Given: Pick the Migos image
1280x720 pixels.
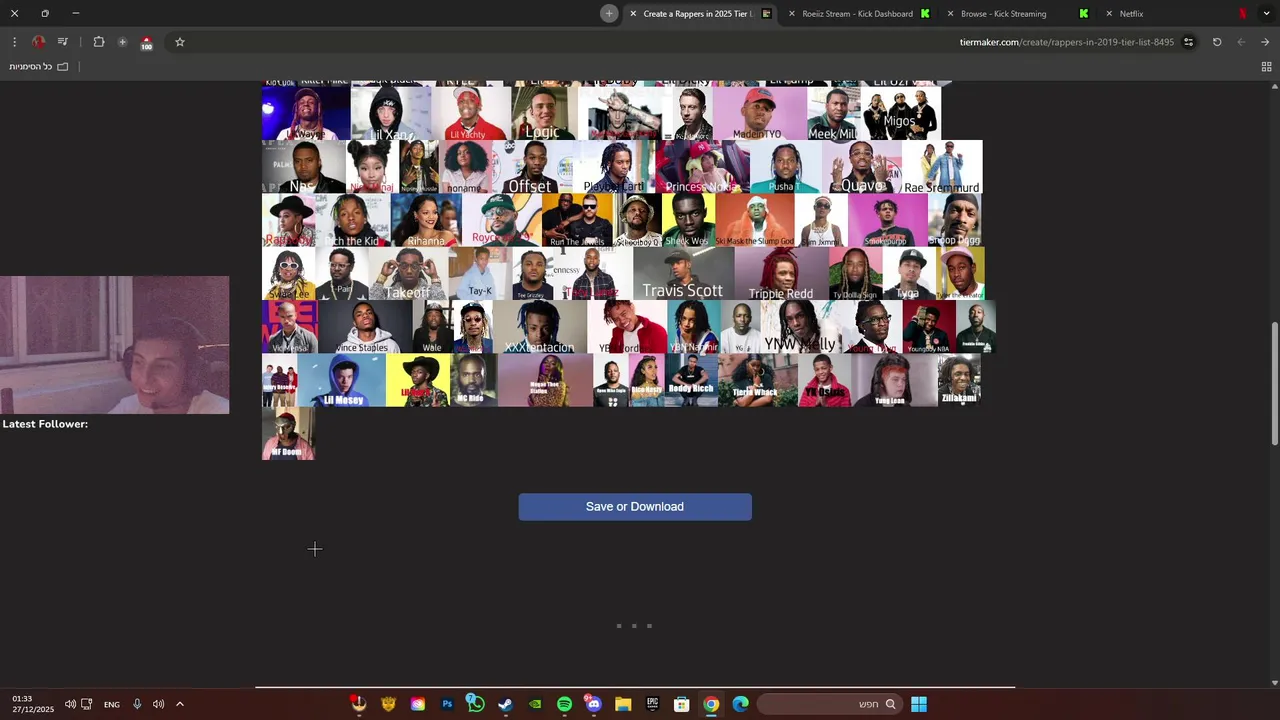Looking at the screenshot, I should point(900,114).
